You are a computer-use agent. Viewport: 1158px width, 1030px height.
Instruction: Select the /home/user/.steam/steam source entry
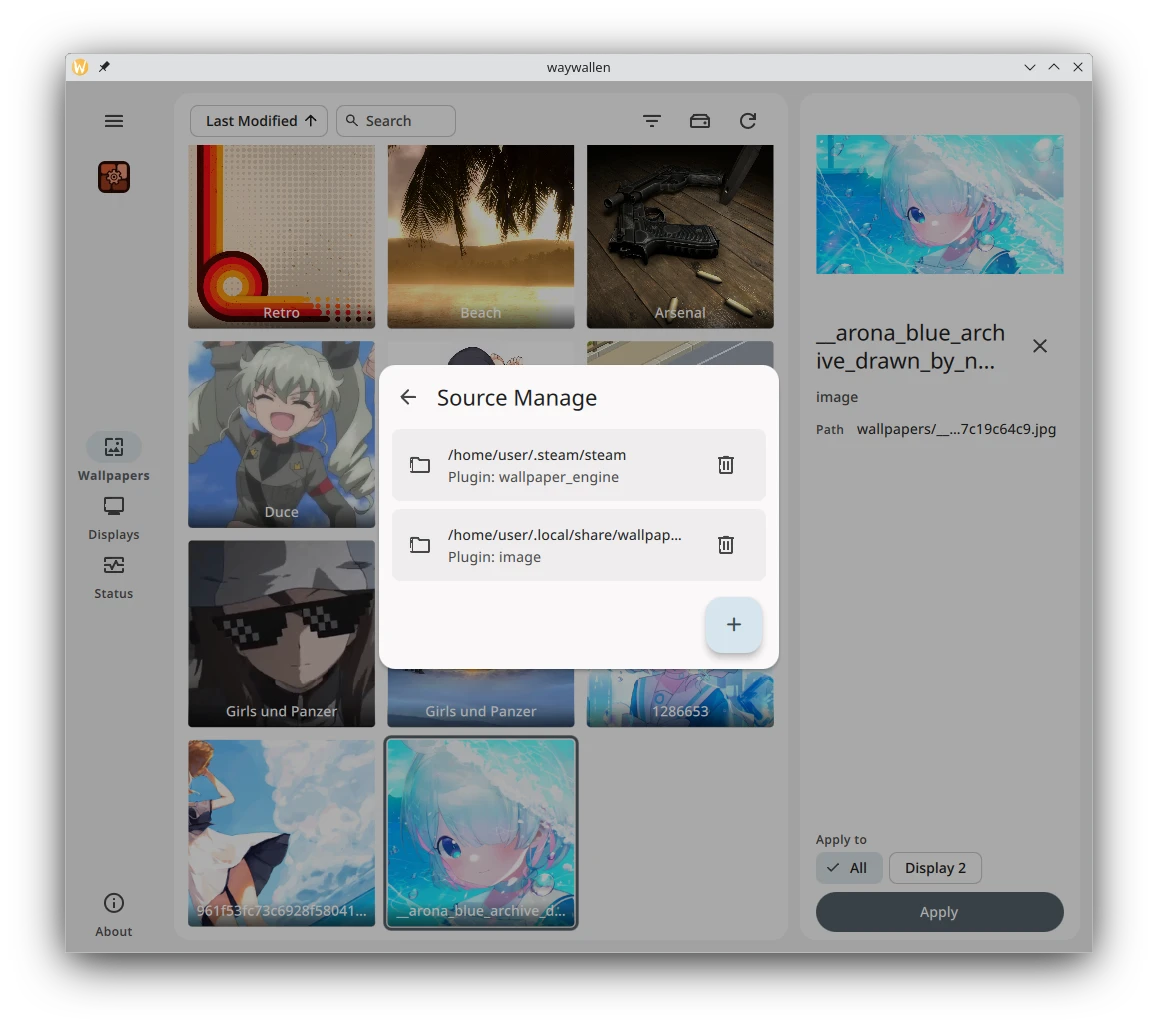click(x=578, y=465)
